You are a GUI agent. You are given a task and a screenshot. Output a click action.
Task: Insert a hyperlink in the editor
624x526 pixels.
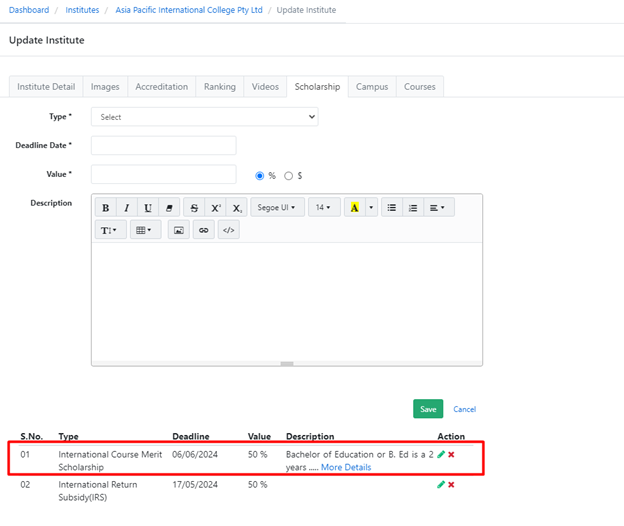(x=204, y=230)
